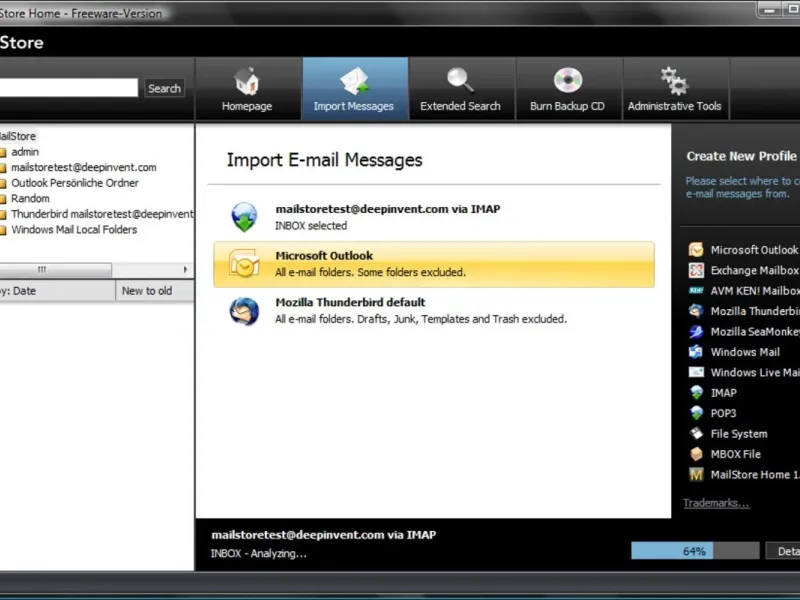
Task: Select Thunderbird mailstoretest@deepinvent folder in tree
Action: point(102,214)
